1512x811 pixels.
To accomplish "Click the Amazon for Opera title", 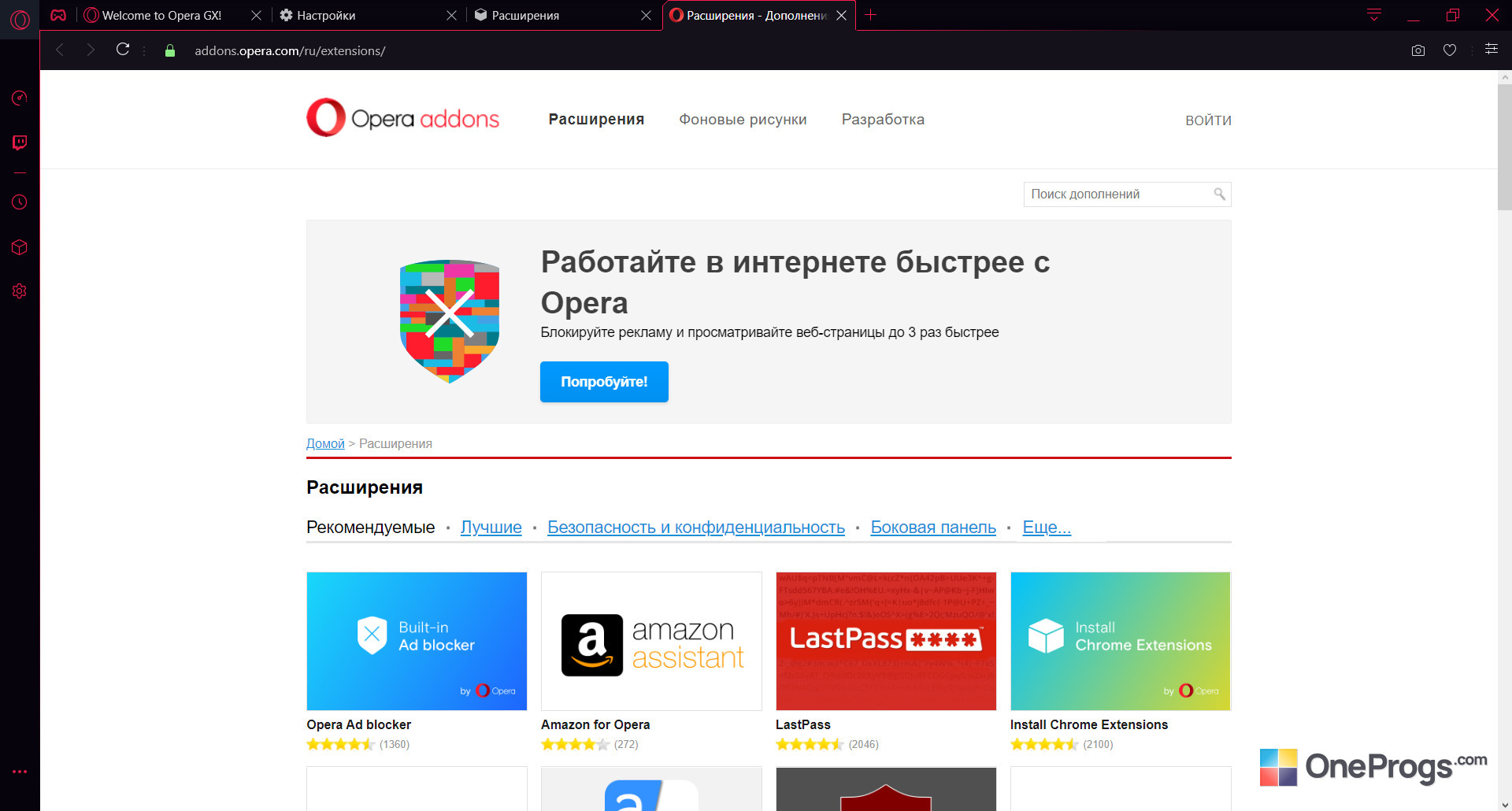I will pos(595,724).
